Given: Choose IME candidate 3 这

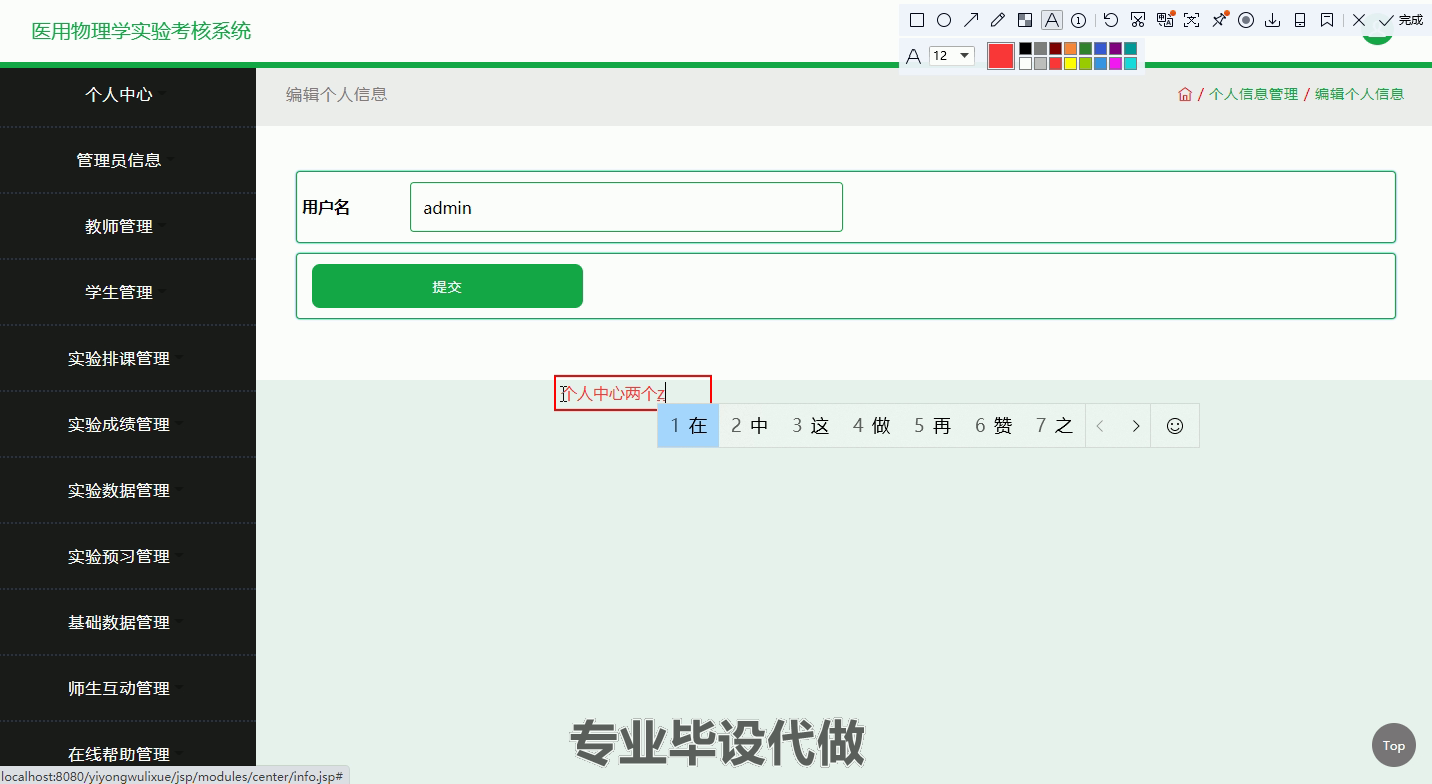Looking at the screenshot, I should click(x=811, y=426).
